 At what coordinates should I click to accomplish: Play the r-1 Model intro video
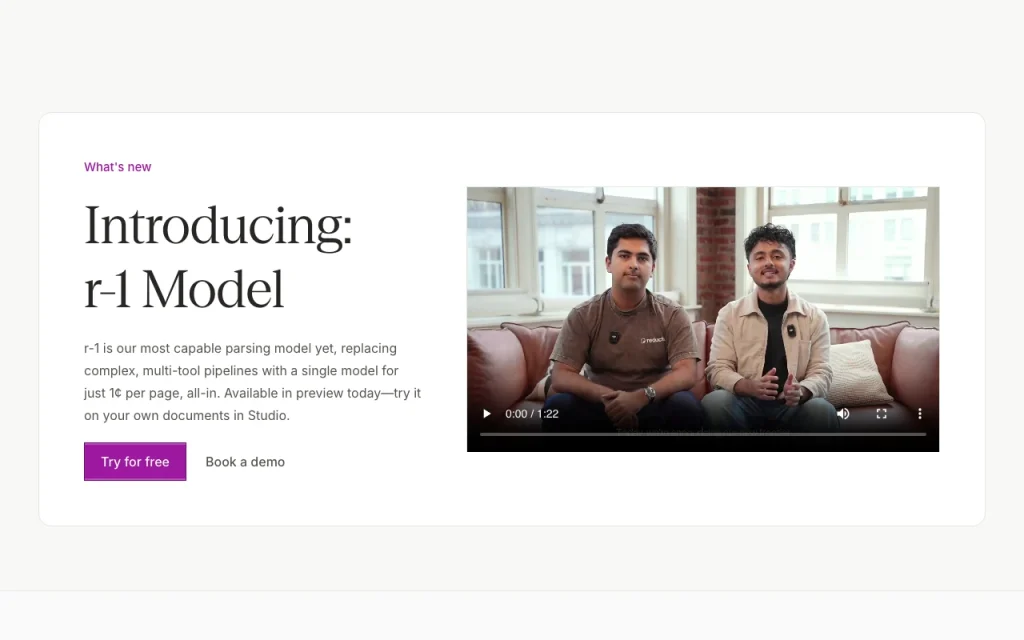[x=487, y=413]
